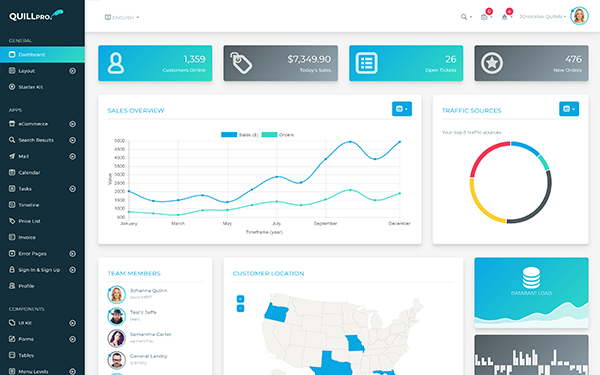This screenshot has width=600, height=375.
Task: Click the Customers Online card
Action: pos(155,63)
